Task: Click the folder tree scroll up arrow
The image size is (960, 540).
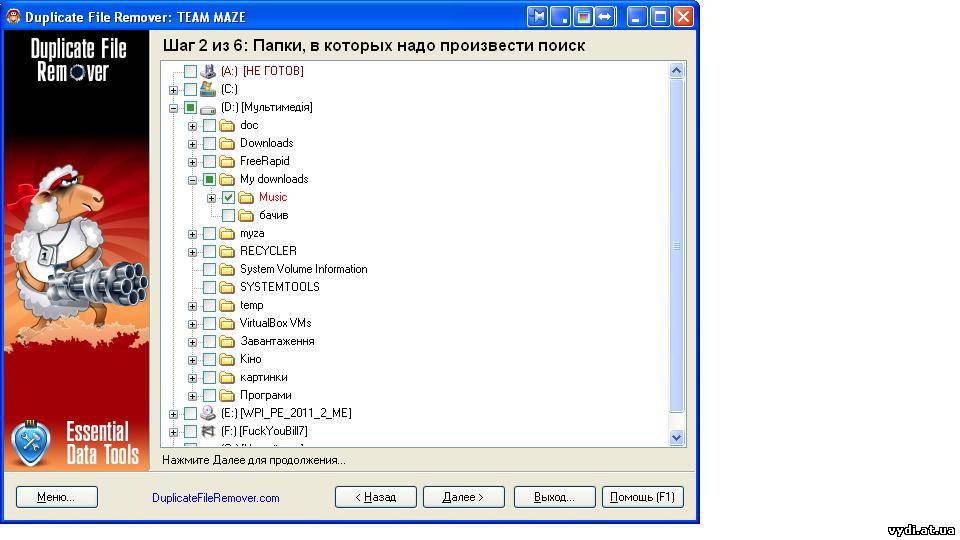Action: coord(677,70)
